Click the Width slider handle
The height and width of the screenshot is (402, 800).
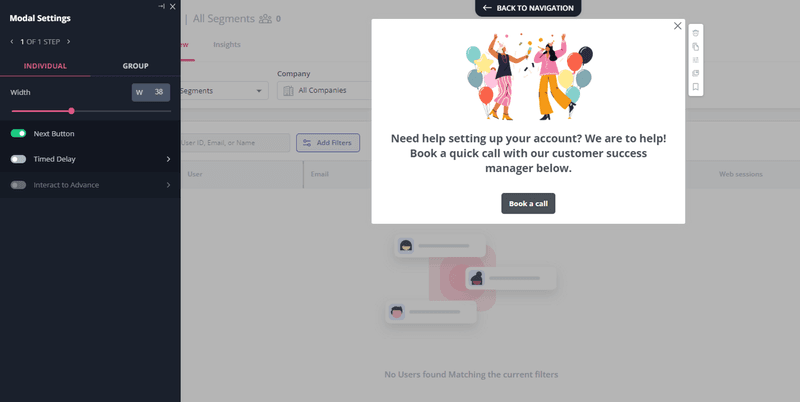click(71, 111)
